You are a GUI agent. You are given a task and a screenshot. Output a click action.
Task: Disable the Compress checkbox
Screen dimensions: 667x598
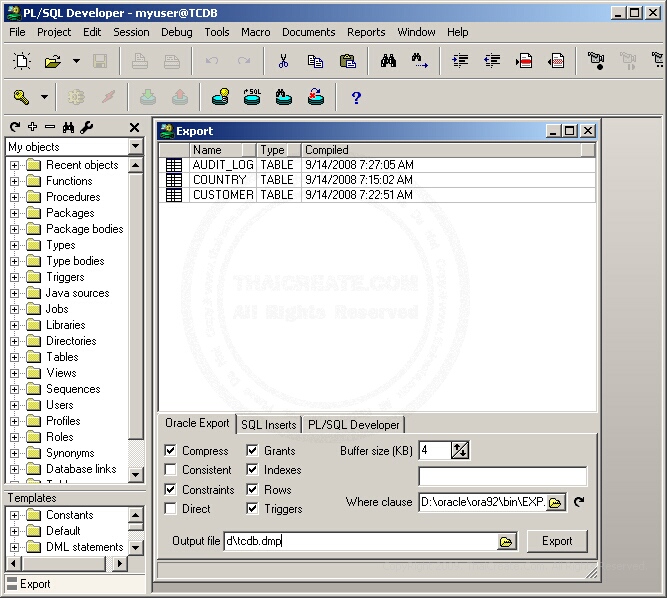171,451
